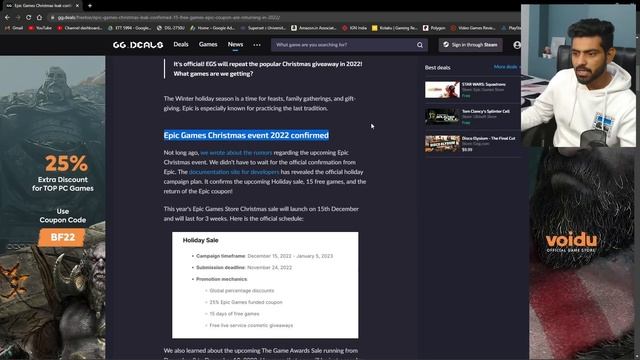Screen dimensions: 640x360
Task: Open the Video Games Reviews bookmark
Action: [x=473, y=28]
